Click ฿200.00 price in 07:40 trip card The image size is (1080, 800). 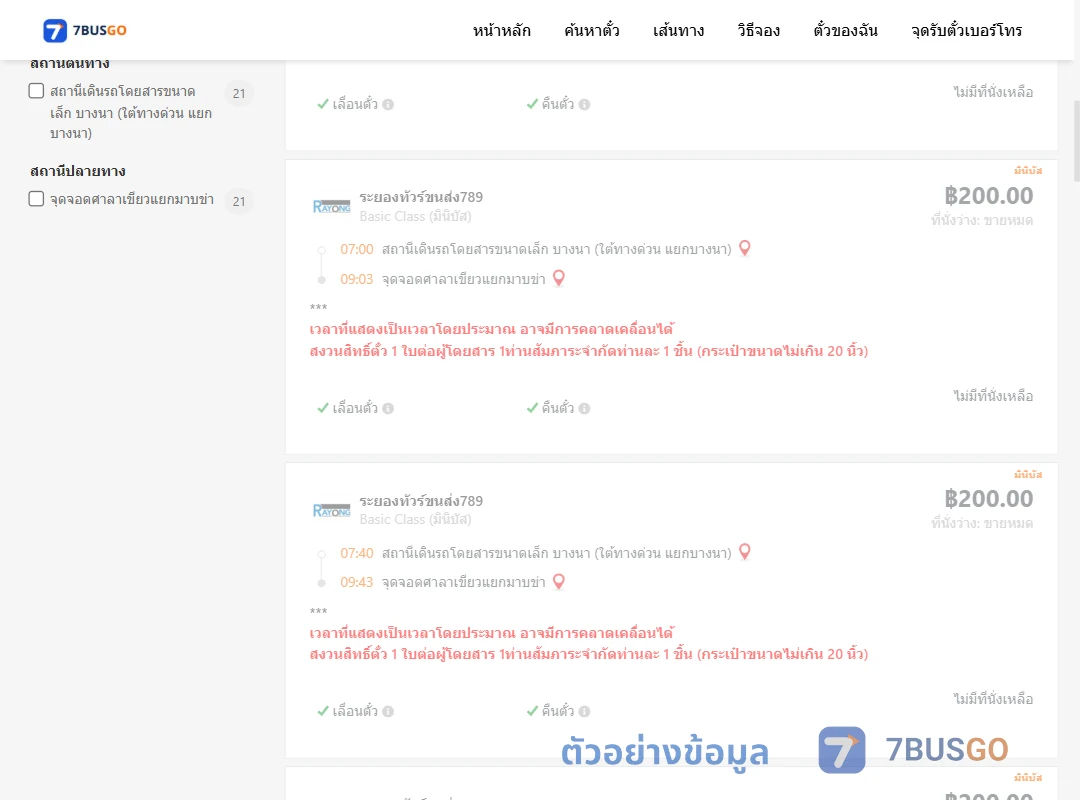tap(988, 499)
